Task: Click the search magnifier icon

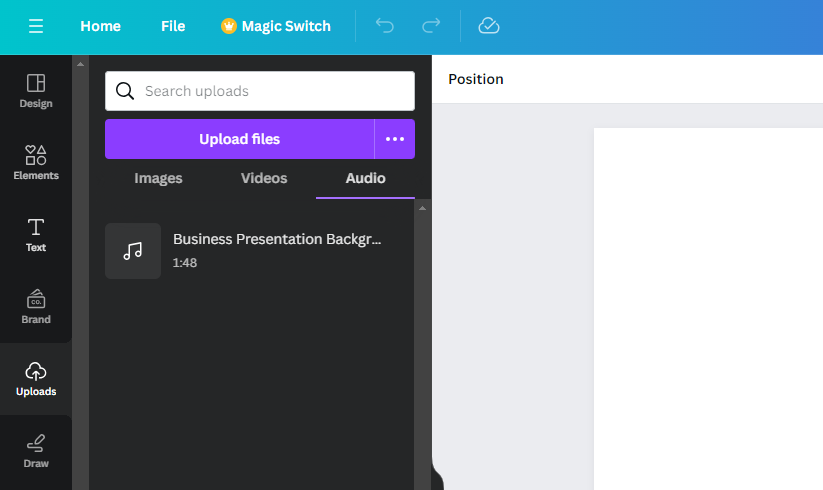Action: (x=125, y=91)
